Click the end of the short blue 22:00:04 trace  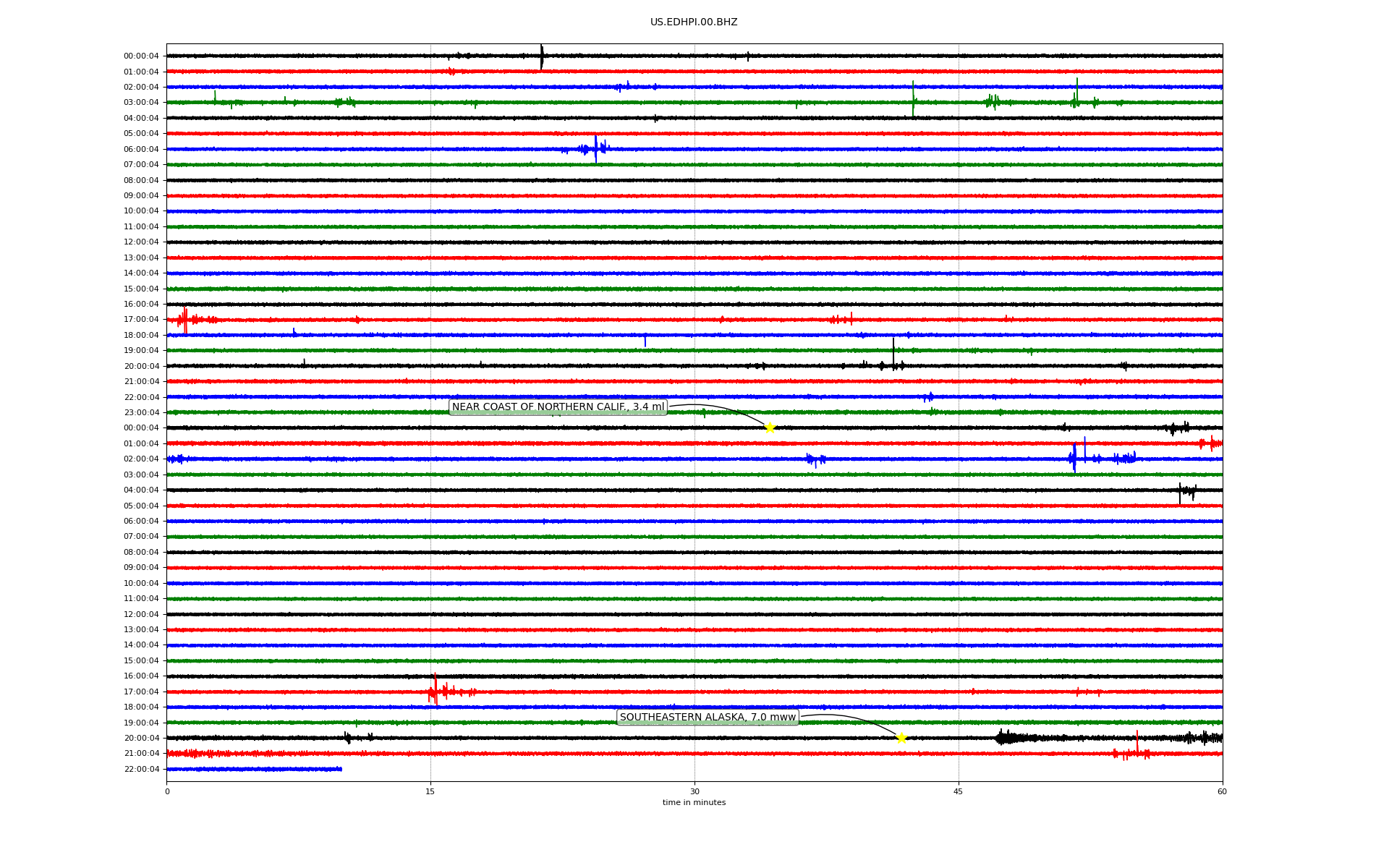(x=341, y=769)
